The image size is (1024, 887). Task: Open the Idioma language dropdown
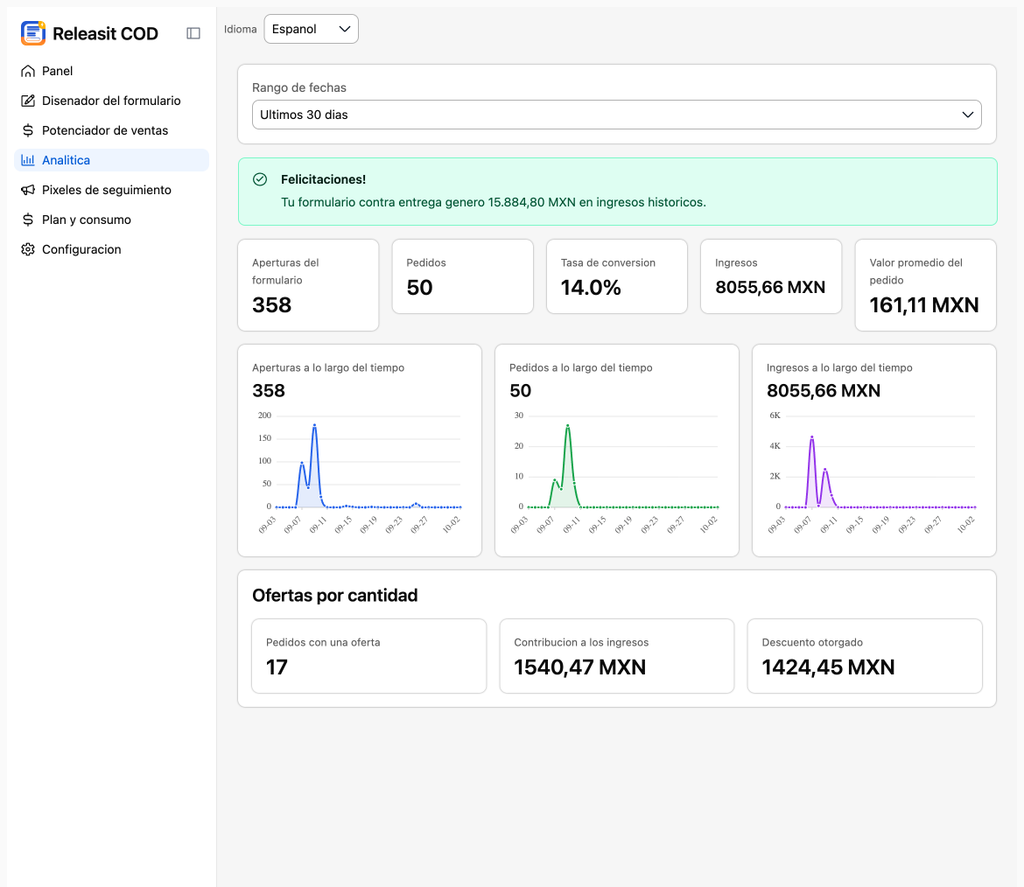click(x=311, y=29)
